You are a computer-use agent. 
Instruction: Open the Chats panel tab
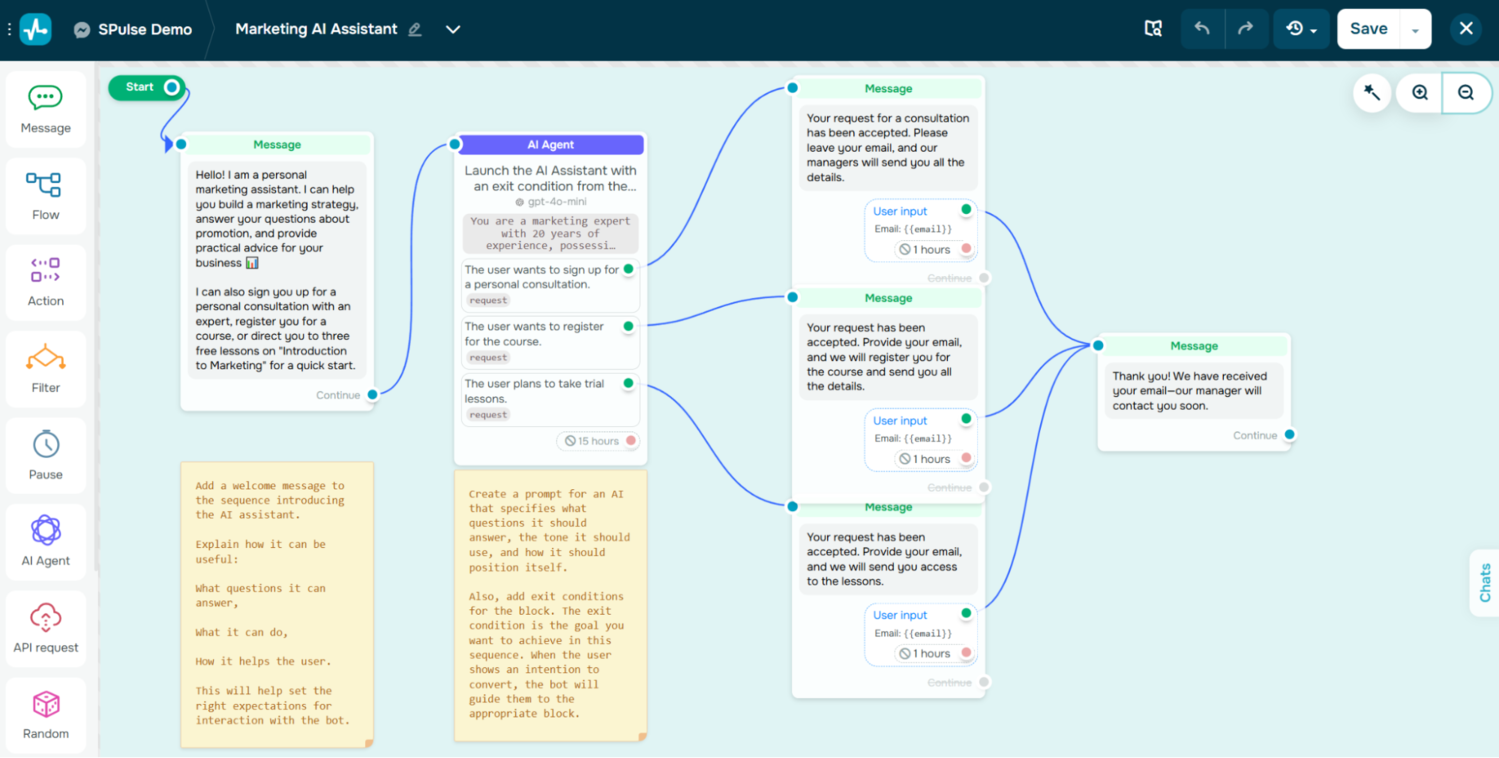pos(1484,581)
